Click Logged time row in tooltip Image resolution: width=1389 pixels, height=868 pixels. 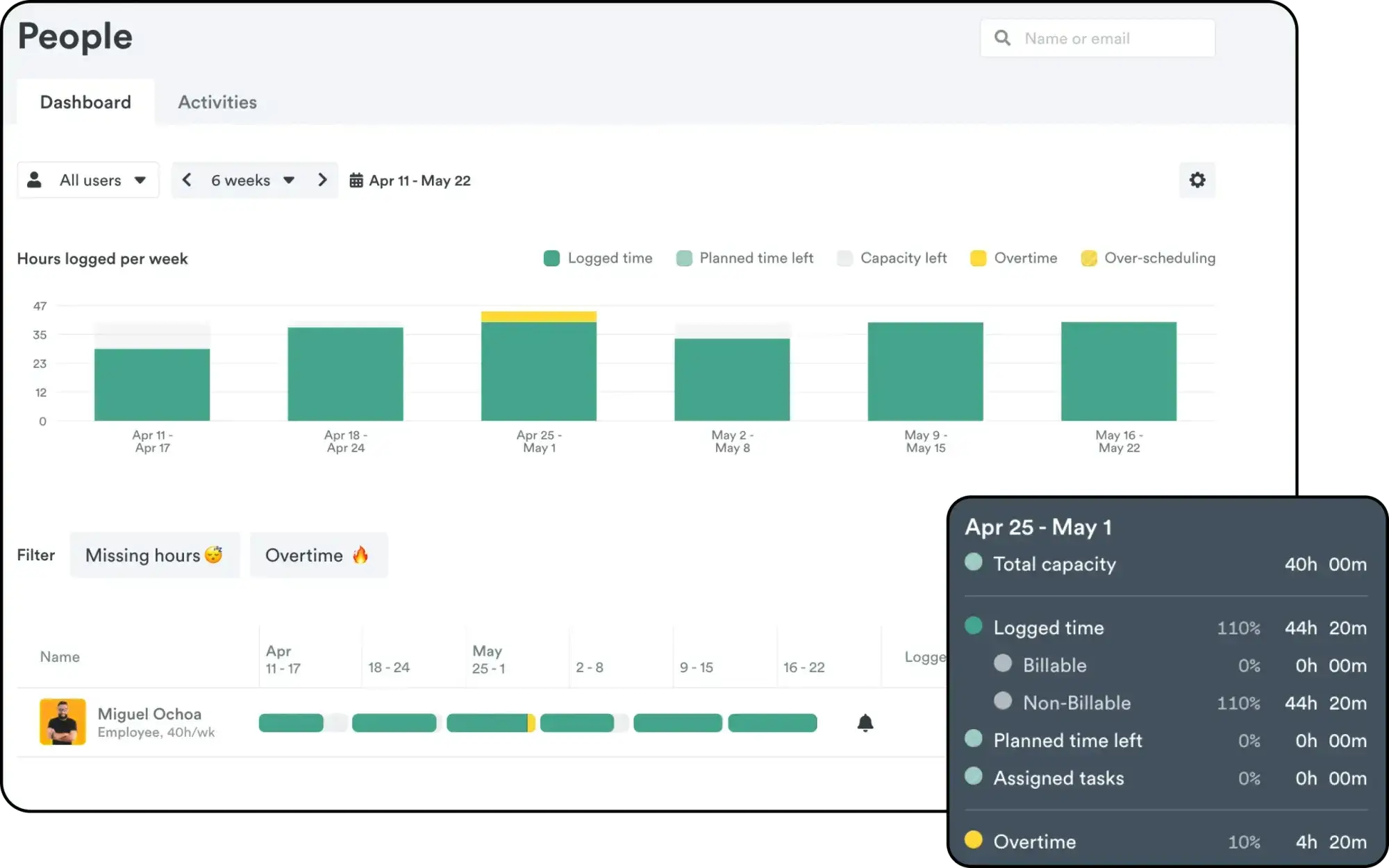pyautogui.click(x=1166, y=628)
